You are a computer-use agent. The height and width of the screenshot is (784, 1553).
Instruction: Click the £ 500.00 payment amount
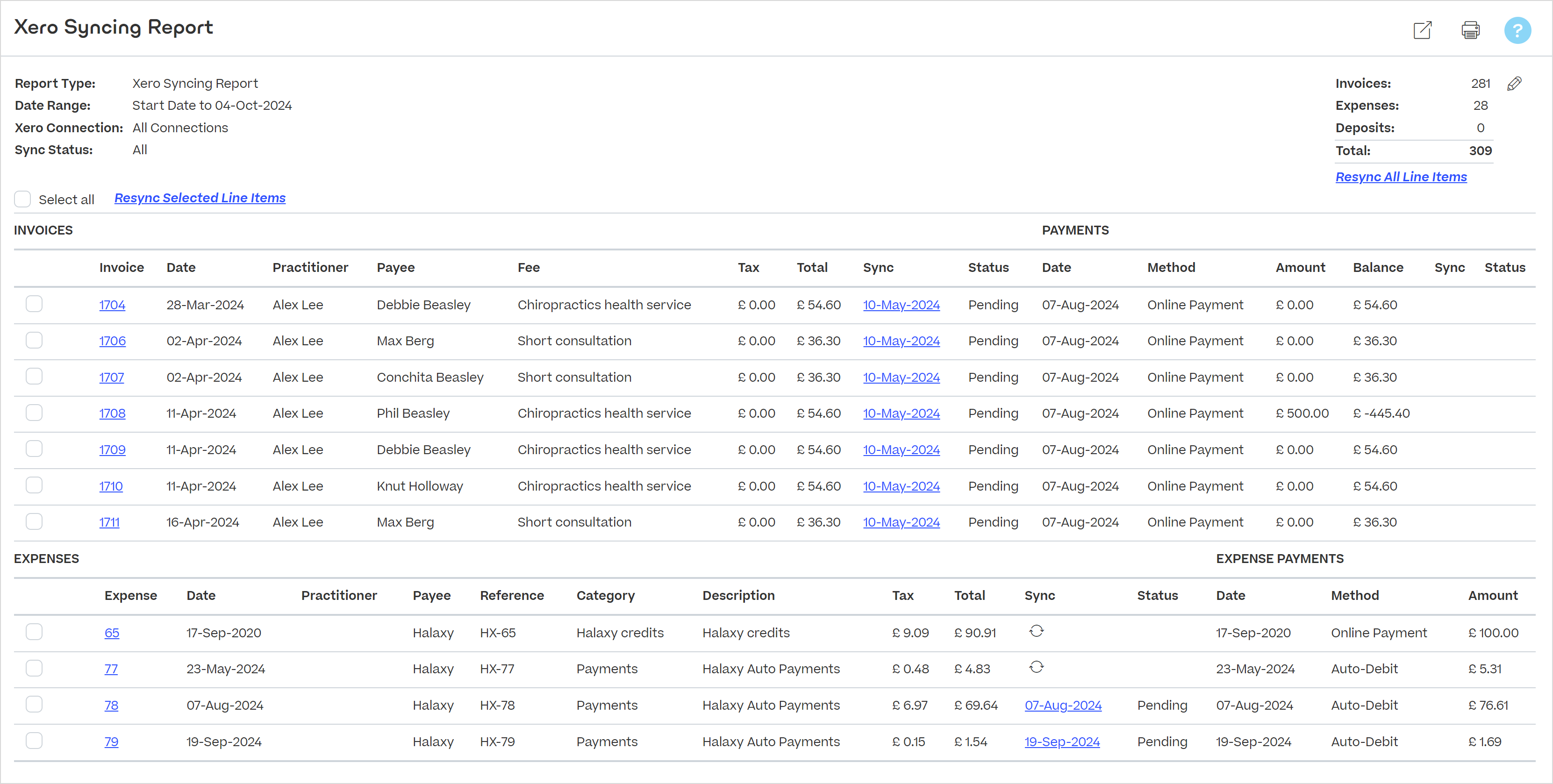pos(1302,413)
